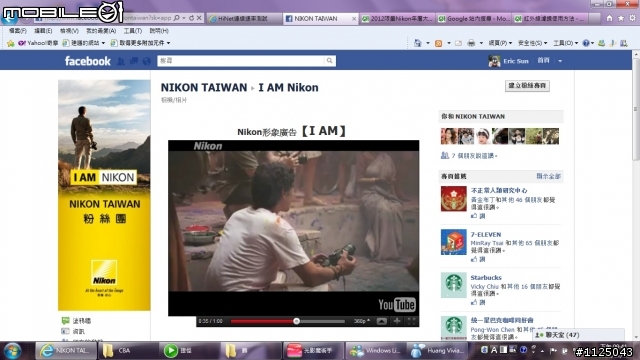
Task: Click the command bar home page icon
Action: click(x=417, y=43)
